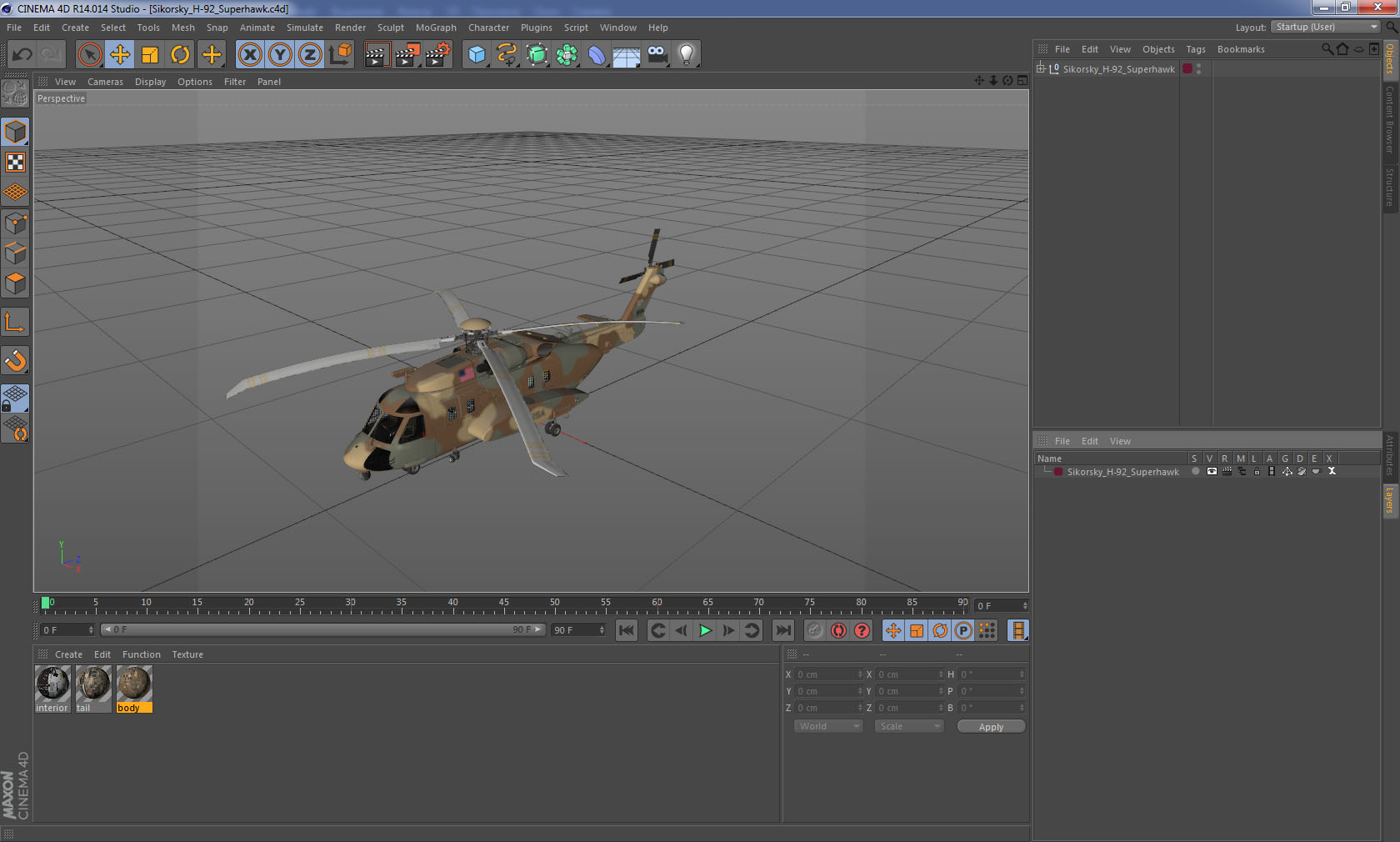Toggle Autokeying button
1400x842 pixels.
(838, 630)
